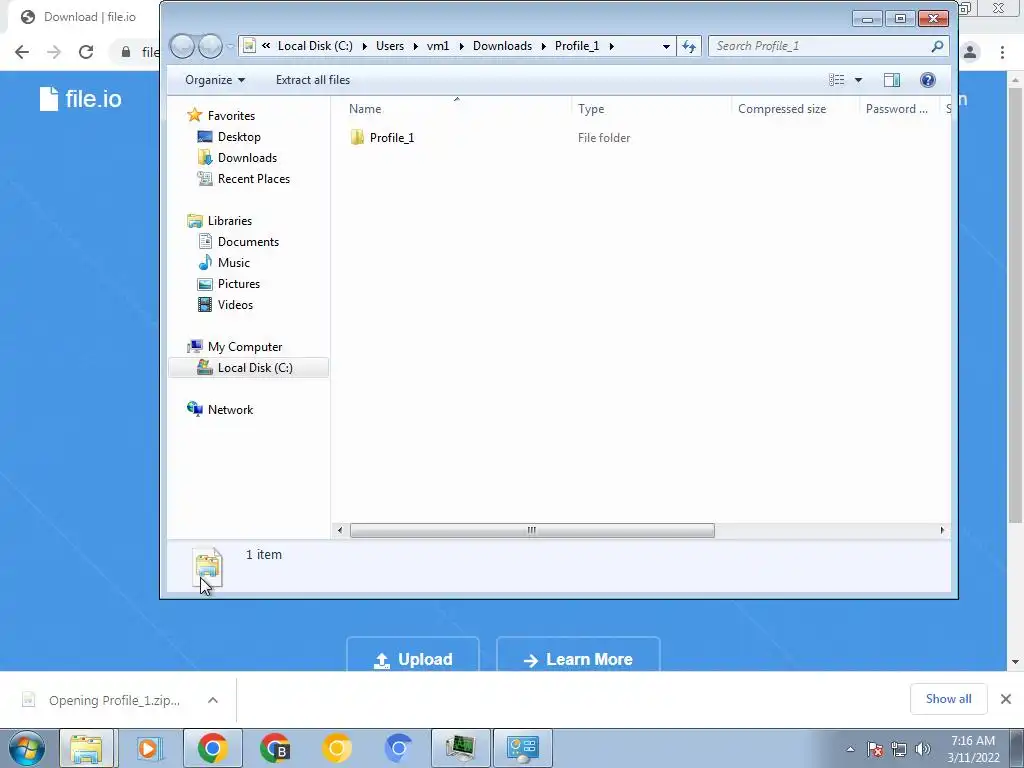This screenshot has width=1024, height=768.
Task: Show hidden path via double-chevron breadcrumb
Action: (266, 46)
